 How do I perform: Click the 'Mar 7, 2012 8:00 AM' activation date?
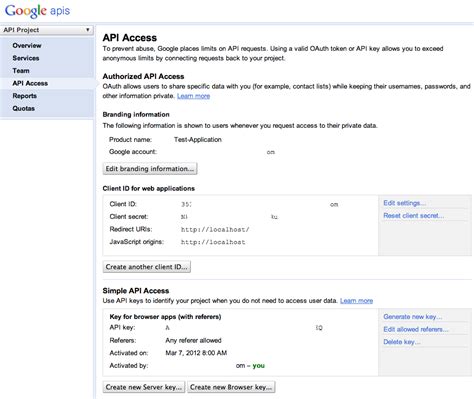(x=196, y=353)
